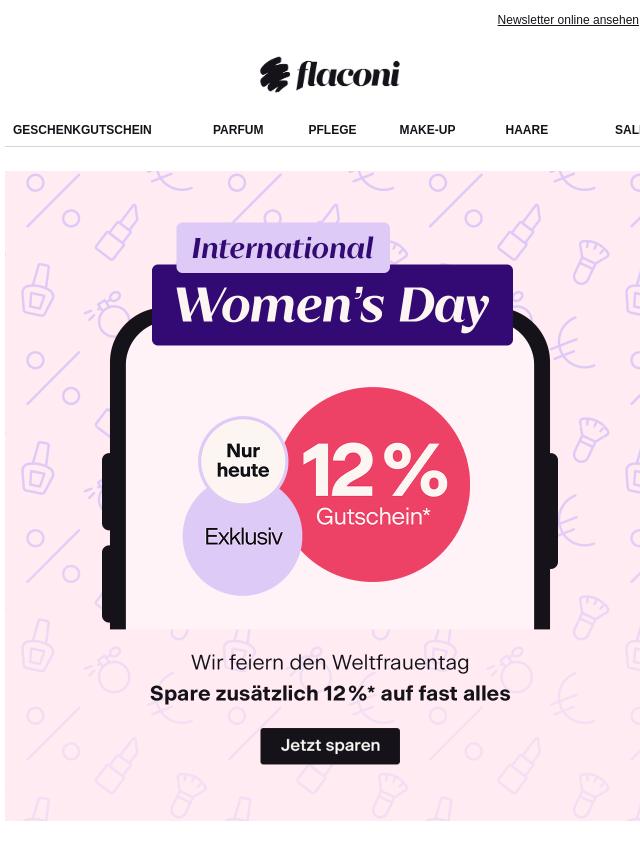Viewport: 640px width, 854px height.
Task: Click the flaconi logo
Action: pyautogui.click(x=330, y=74)
